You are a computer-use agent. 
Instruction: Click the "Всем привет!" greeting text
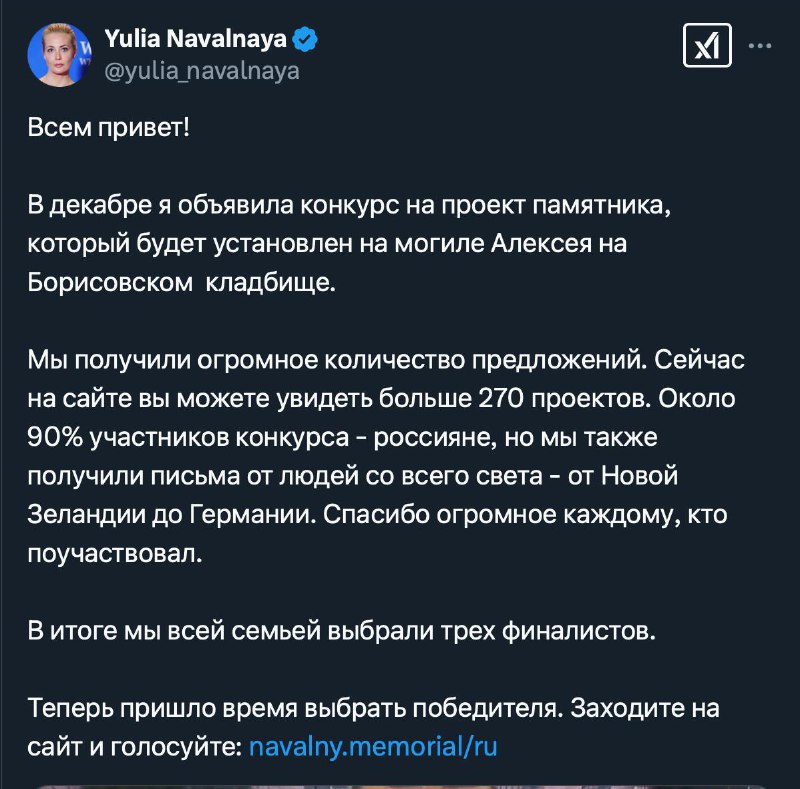pos(109,127)
